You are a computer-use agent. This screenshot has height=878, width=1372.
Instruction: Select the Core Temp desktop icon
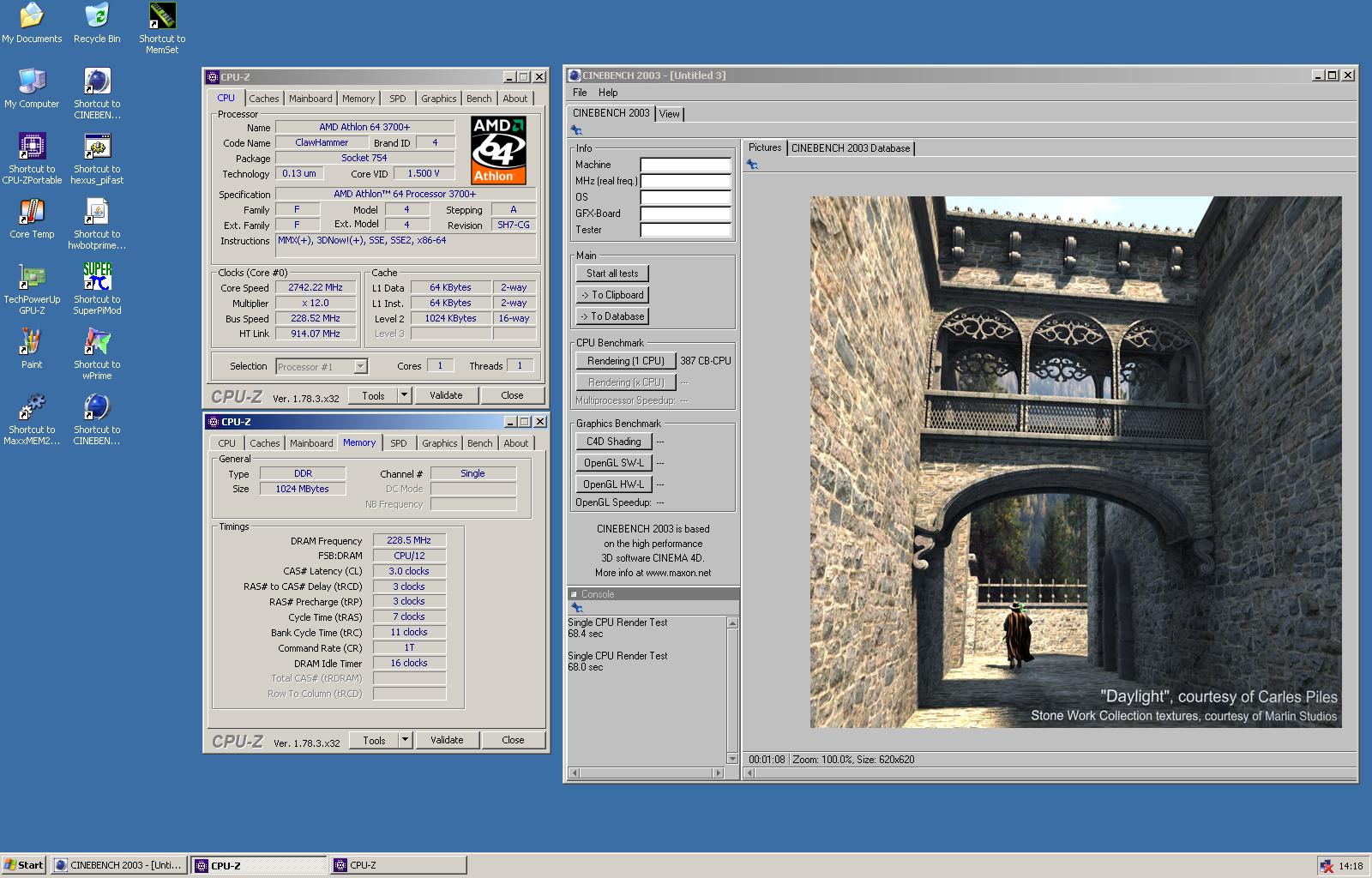point(32,219)
